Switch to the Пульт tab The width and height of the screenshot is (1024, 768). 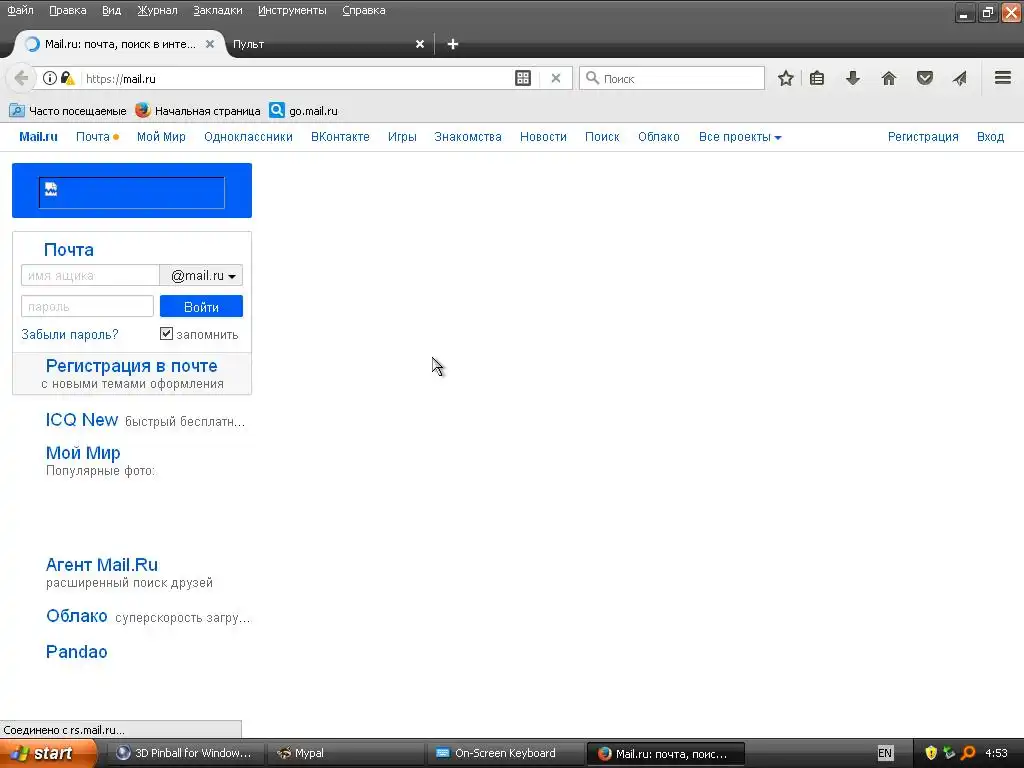click(327, 44)
